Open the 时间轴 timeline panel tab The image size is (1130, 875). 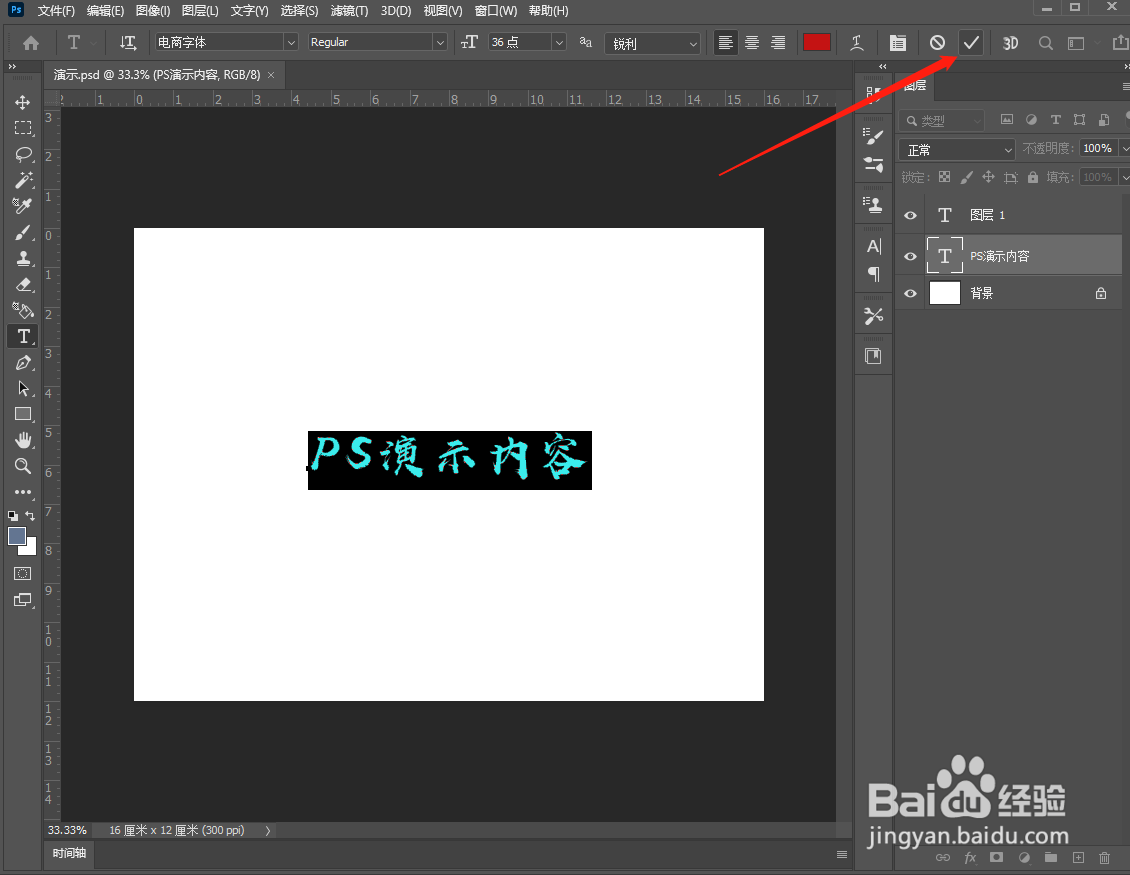(x=69, y=853)
